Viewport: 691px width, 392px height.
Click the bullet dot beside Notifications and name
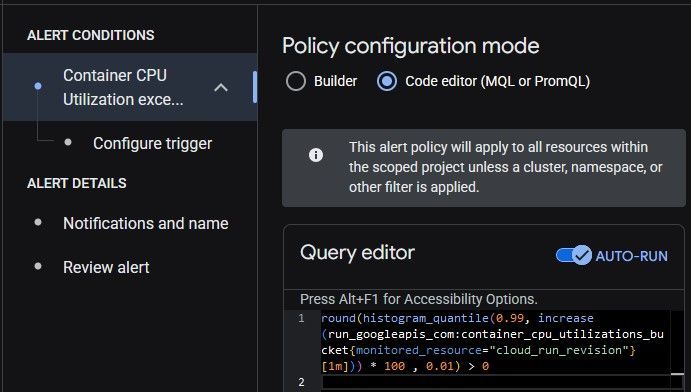coord(38,222)
